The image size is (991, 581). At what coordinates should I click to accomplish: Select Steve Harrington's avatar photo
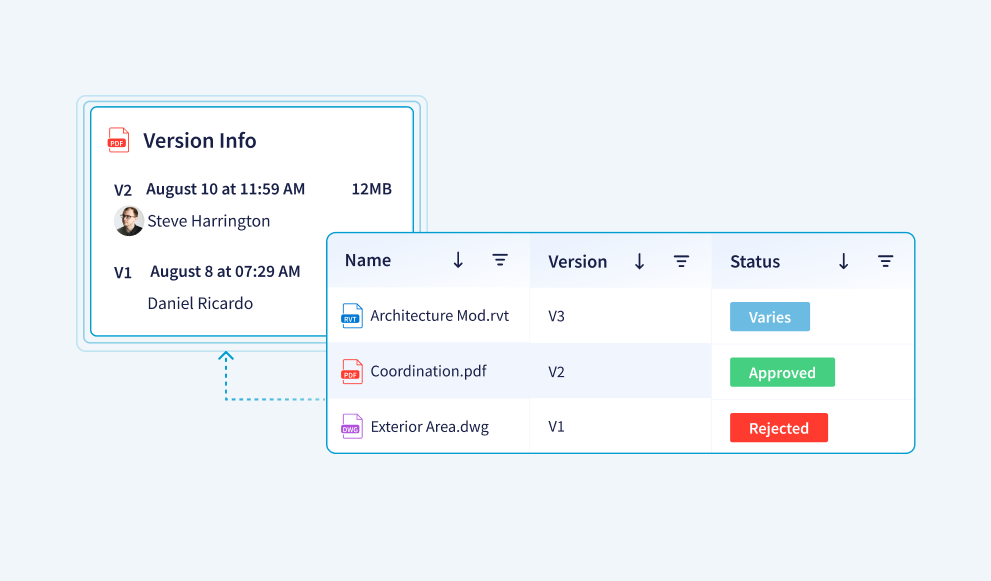click(129, 221)
